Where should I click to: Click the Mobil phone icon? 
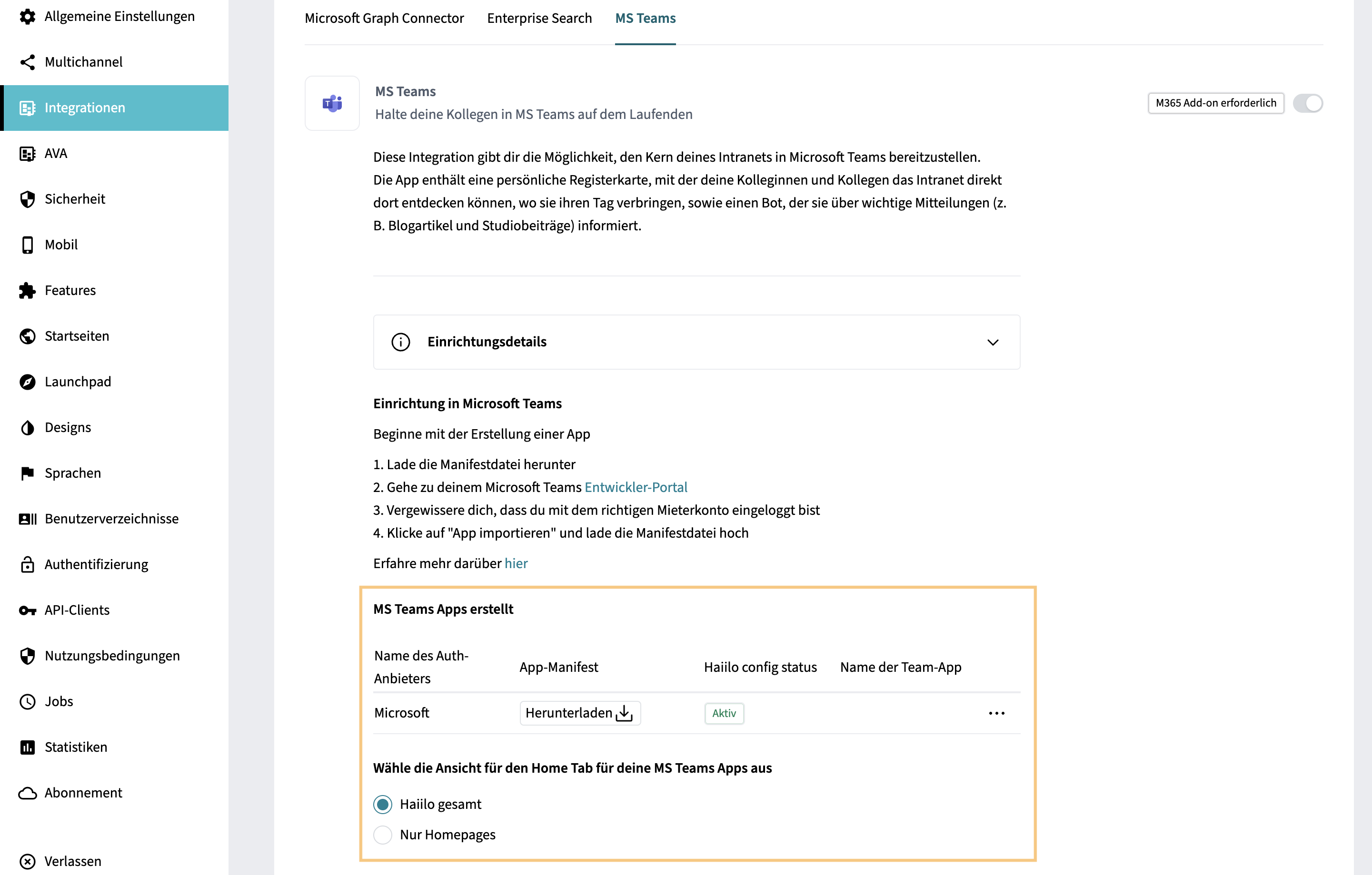27,245
